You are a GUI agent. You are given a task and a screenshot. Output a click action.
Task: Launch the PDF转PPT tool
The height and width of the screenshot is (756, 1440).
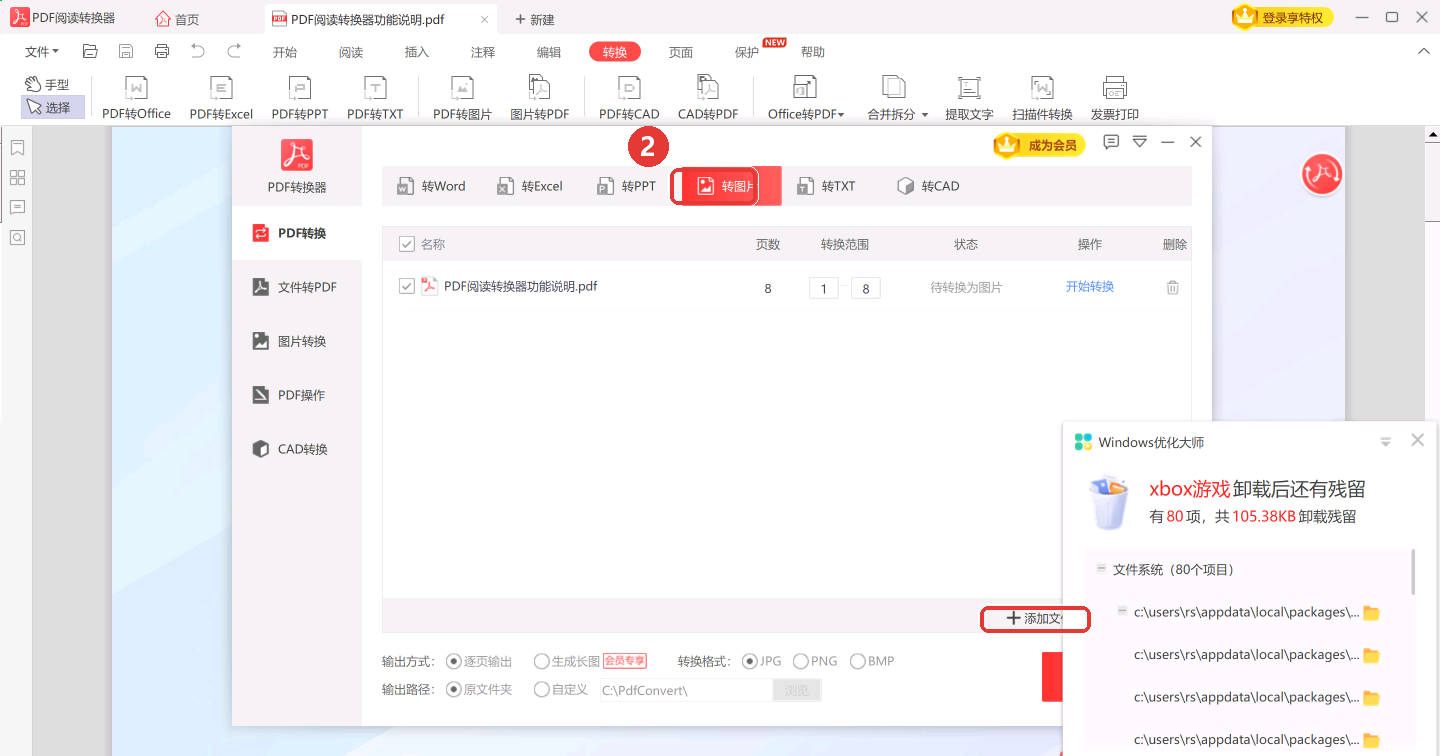click(300, 98)
